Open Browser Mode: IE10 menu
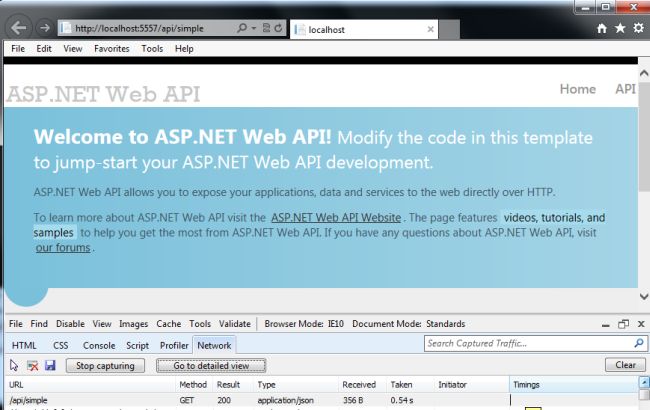 (304, 324)
